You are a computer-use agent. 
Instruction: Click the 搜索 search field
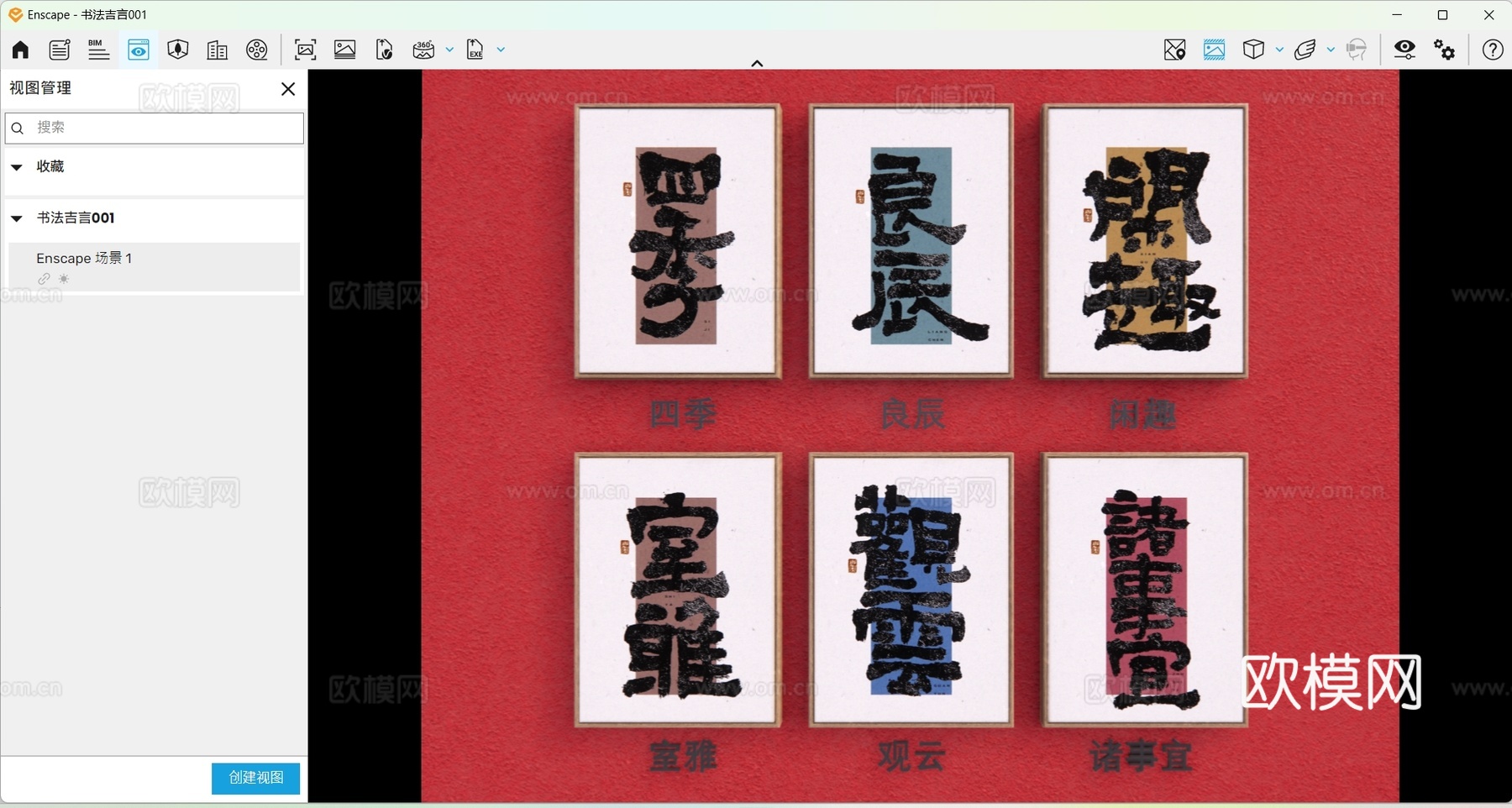pos(155,128)
